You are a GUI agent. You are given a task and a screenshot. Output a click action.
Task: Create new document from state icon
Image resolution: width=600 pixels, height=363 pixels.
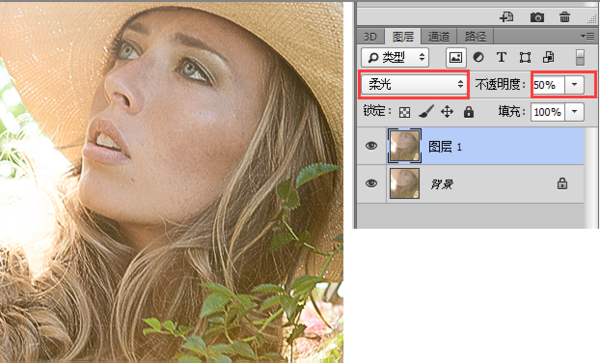[507, 17]
